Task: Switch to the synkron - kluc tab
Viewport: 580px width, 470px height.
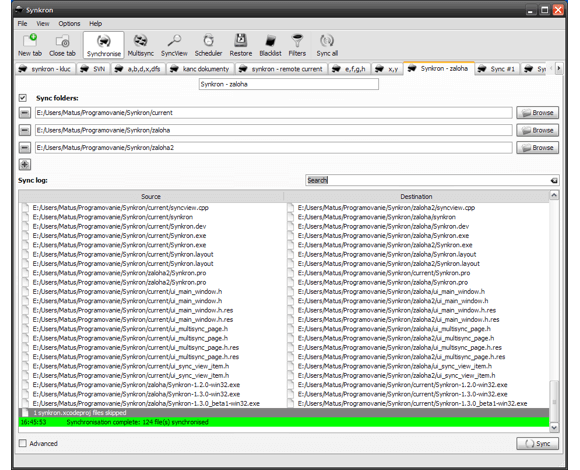Action: (x=45, y=69)
